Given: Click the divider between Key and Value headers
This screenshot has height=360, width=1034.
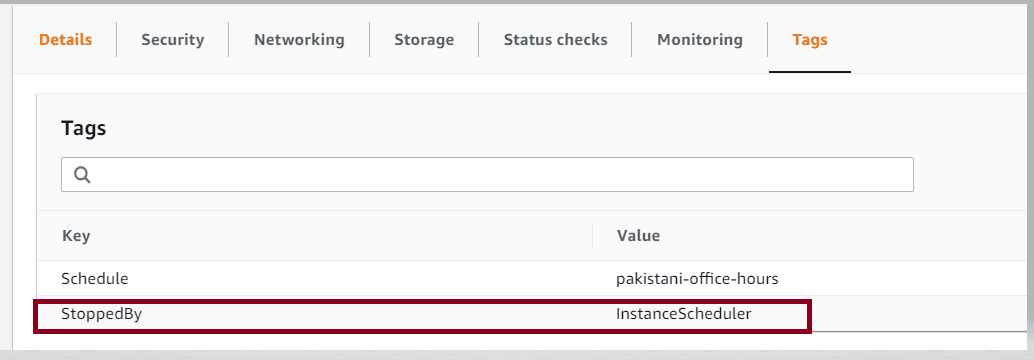Looking at the screenshot, I should [x=592, y=235].
